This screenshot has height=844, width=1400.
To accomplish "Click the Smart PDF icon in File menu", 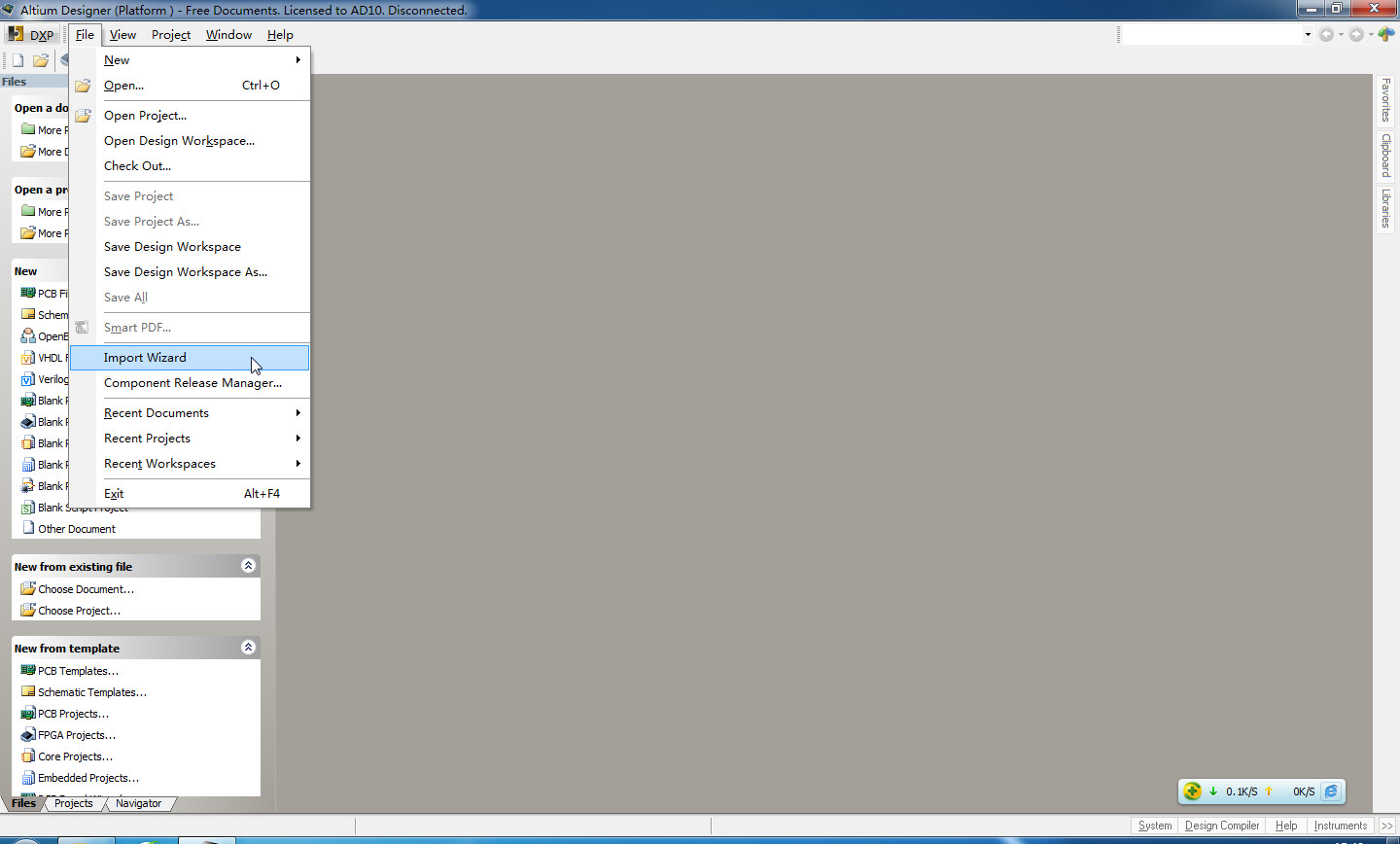I will [x=83, y=328].
